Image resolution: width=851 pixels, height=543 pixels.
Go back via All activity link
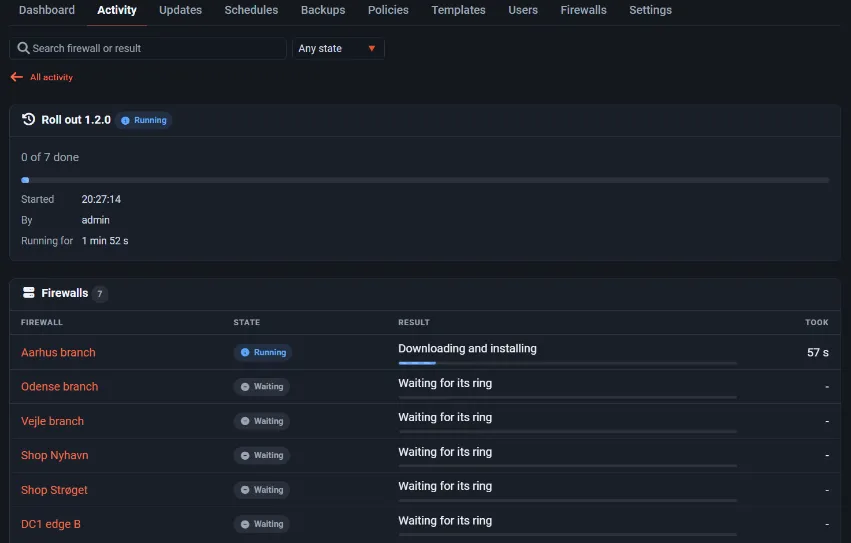51,77
